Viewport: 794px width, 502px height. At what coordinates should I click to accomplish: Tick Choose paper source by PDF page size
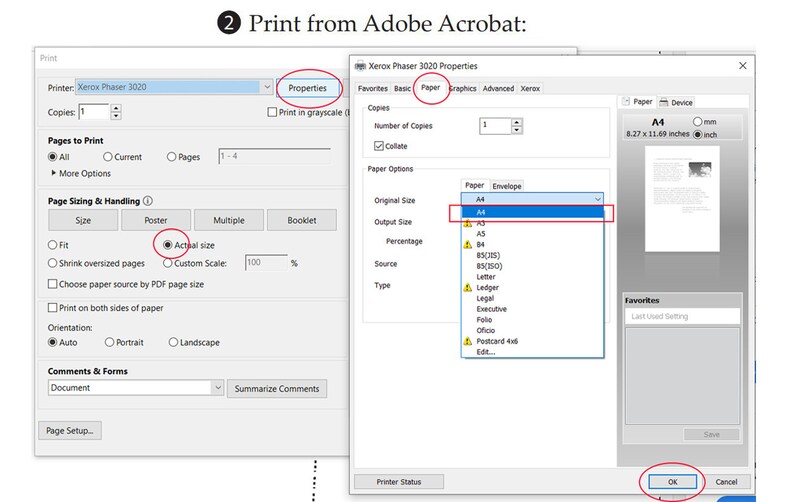(x=52, y=284)
